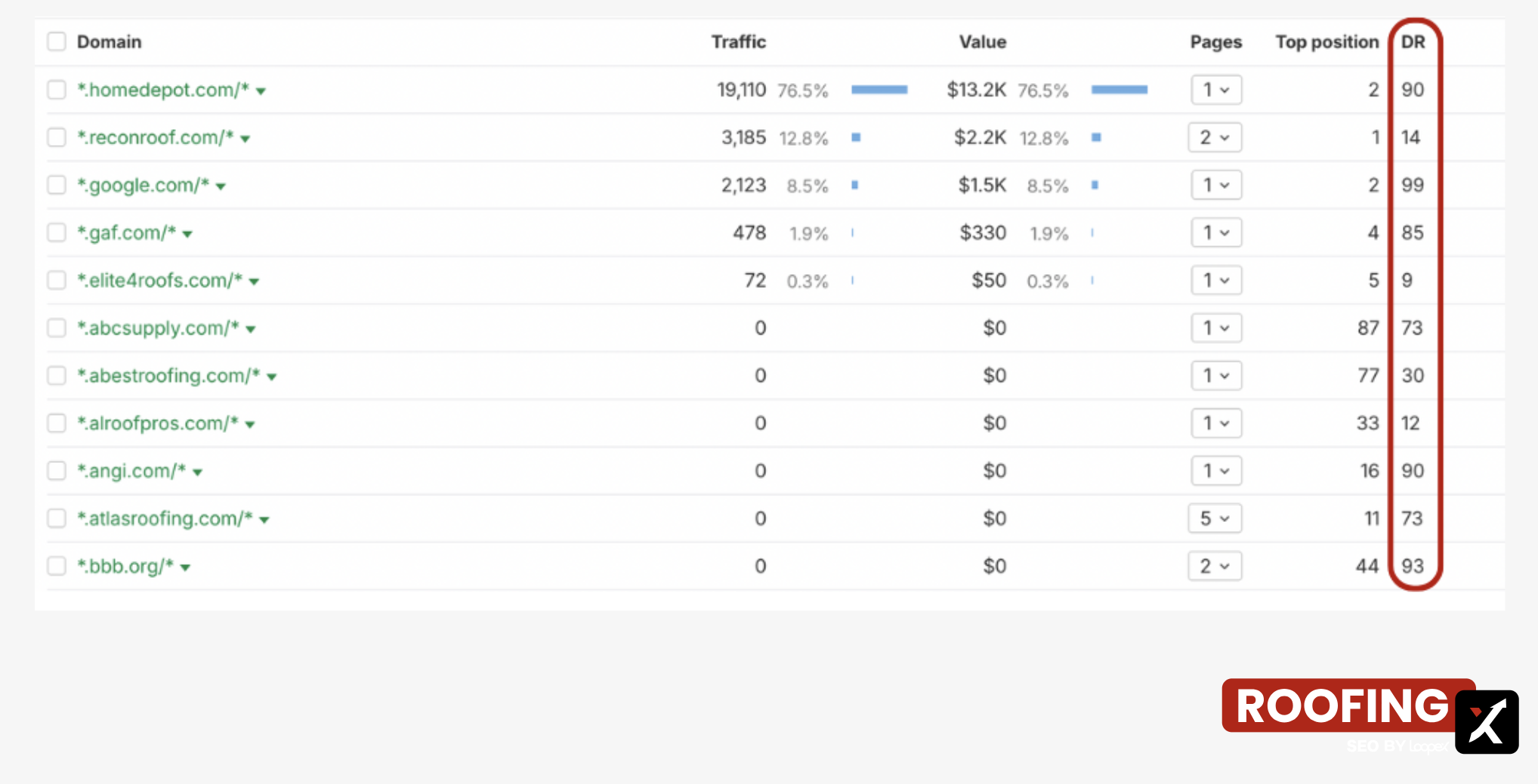Open the Pages dropdown for abcsupply.com
Viewport: 1538px width, 784px height.
coord(1216,328)
